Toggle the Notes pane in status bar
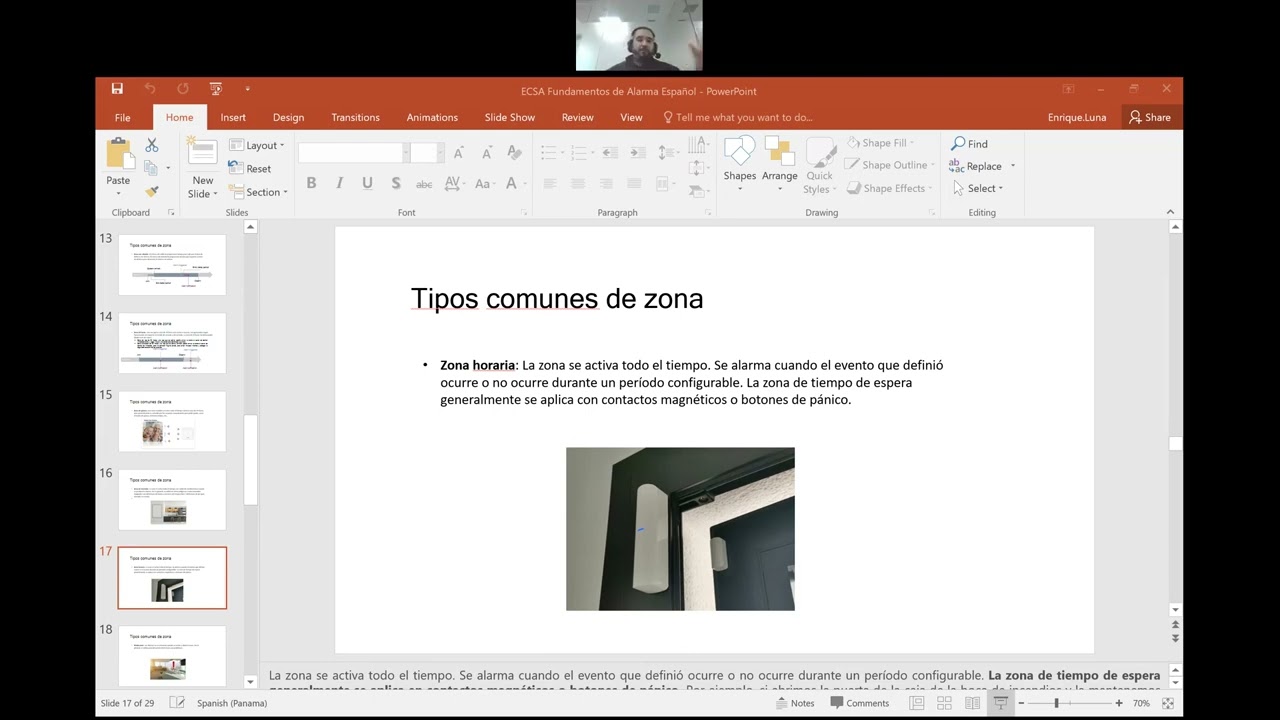The height and width of the screenshot is (720, 1280). click(795, 703)
